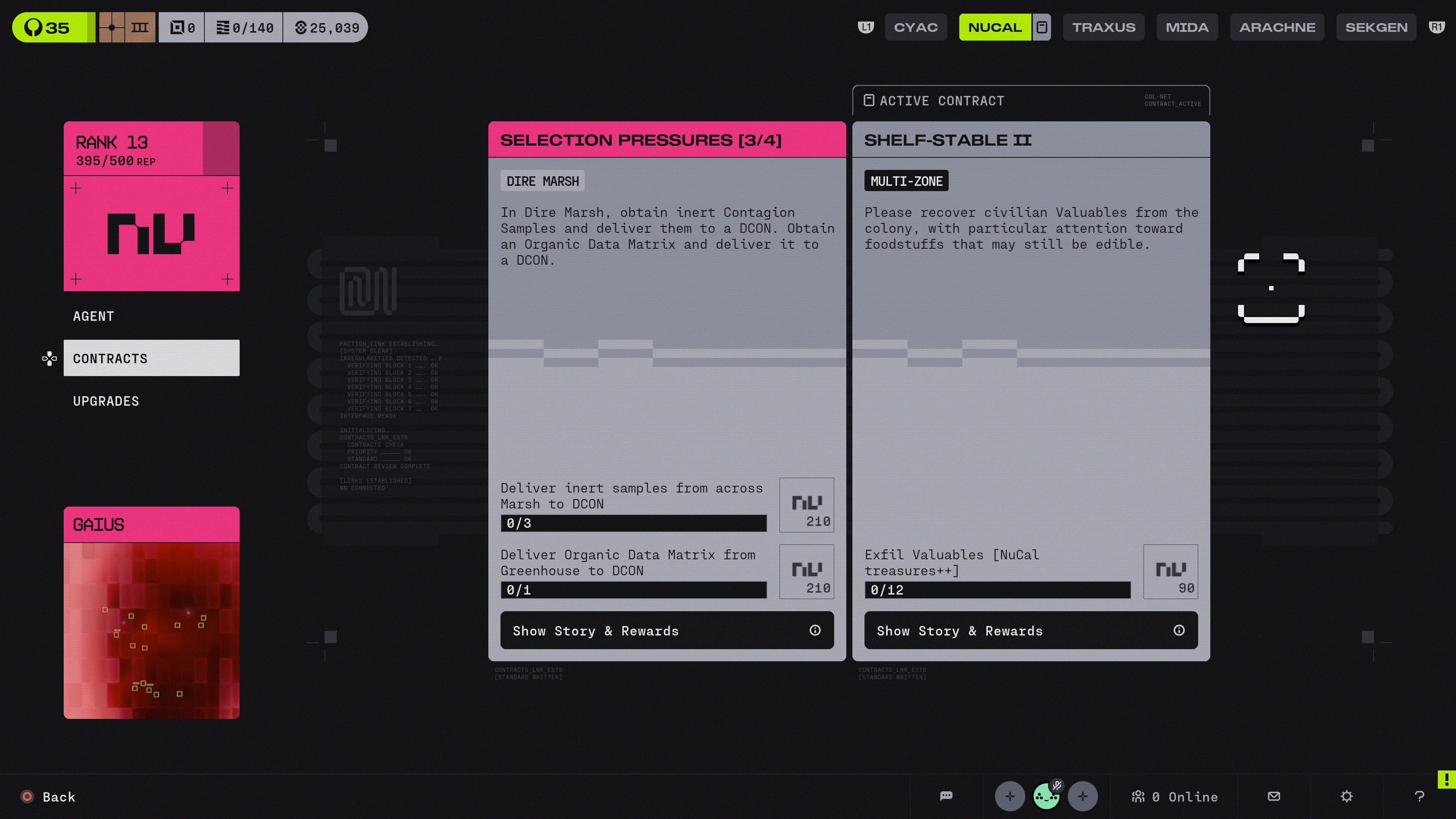Click the help question mark icon
The image size is (1456, 819).
click(x=1419, y=796)
